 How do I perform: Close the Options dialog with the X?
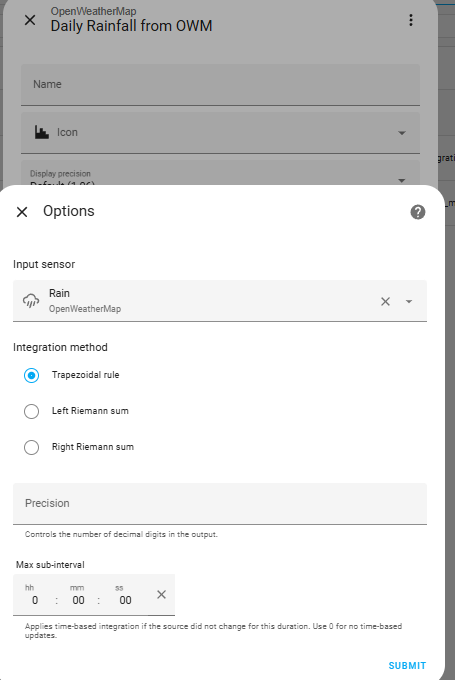[22, 212]
